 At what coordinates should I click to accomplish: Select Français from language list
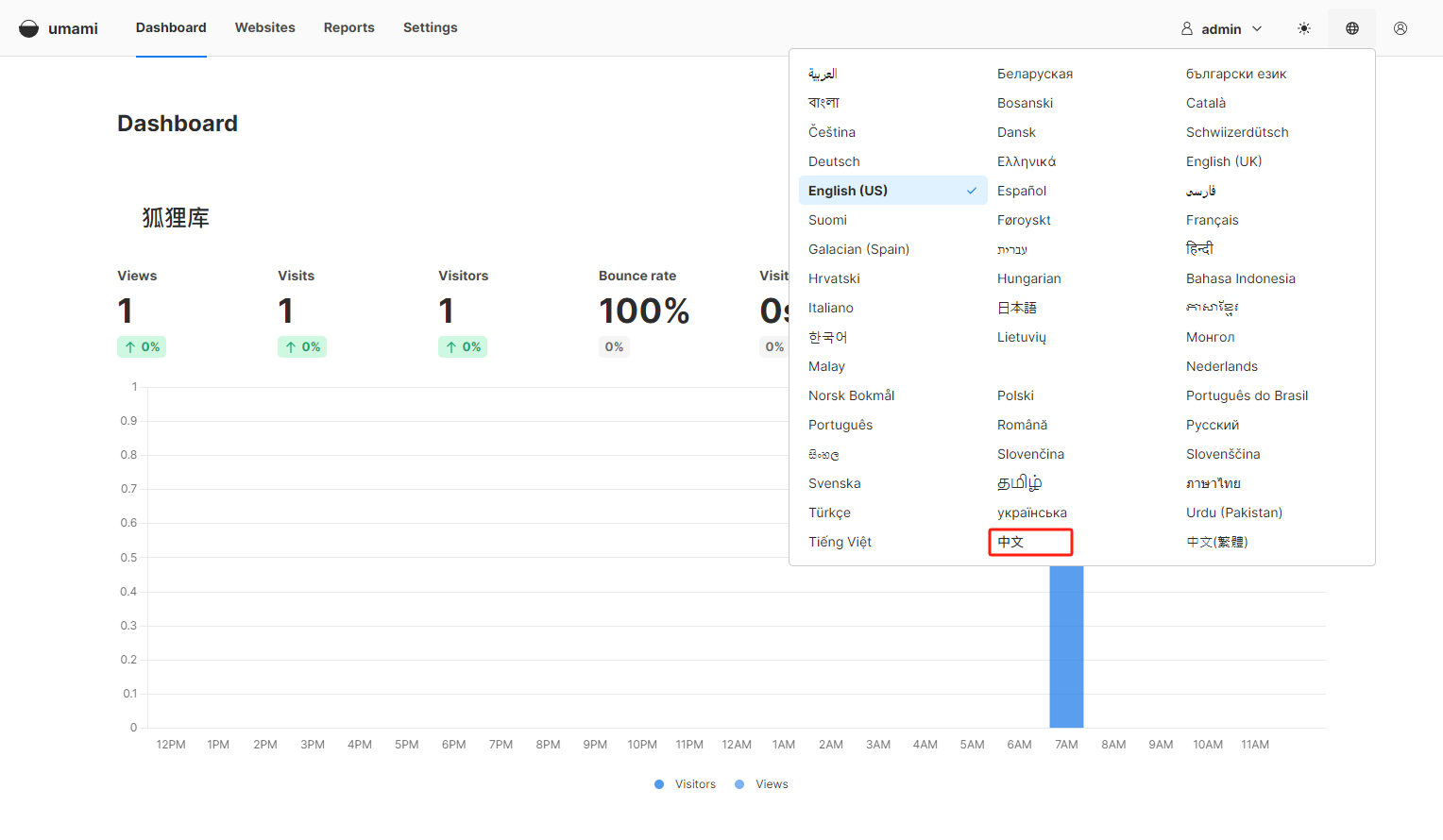pyautogui.click(x=1212, y=220)
